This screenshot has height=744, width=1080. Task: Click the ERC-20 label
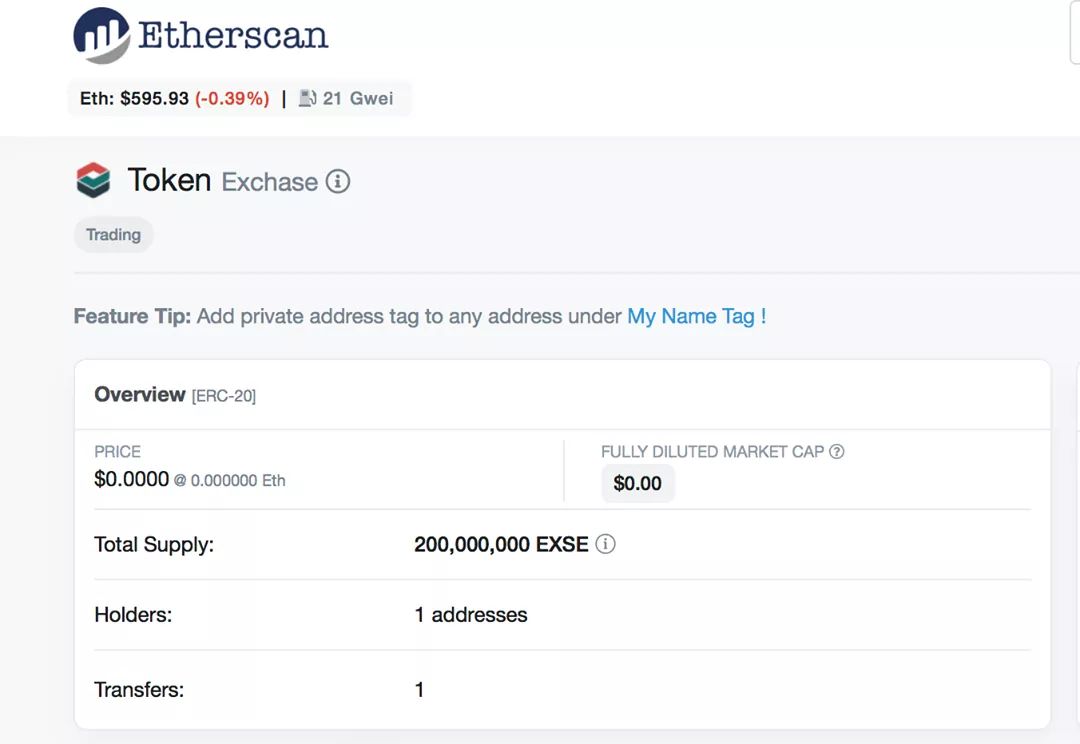(x=224, y=396)
